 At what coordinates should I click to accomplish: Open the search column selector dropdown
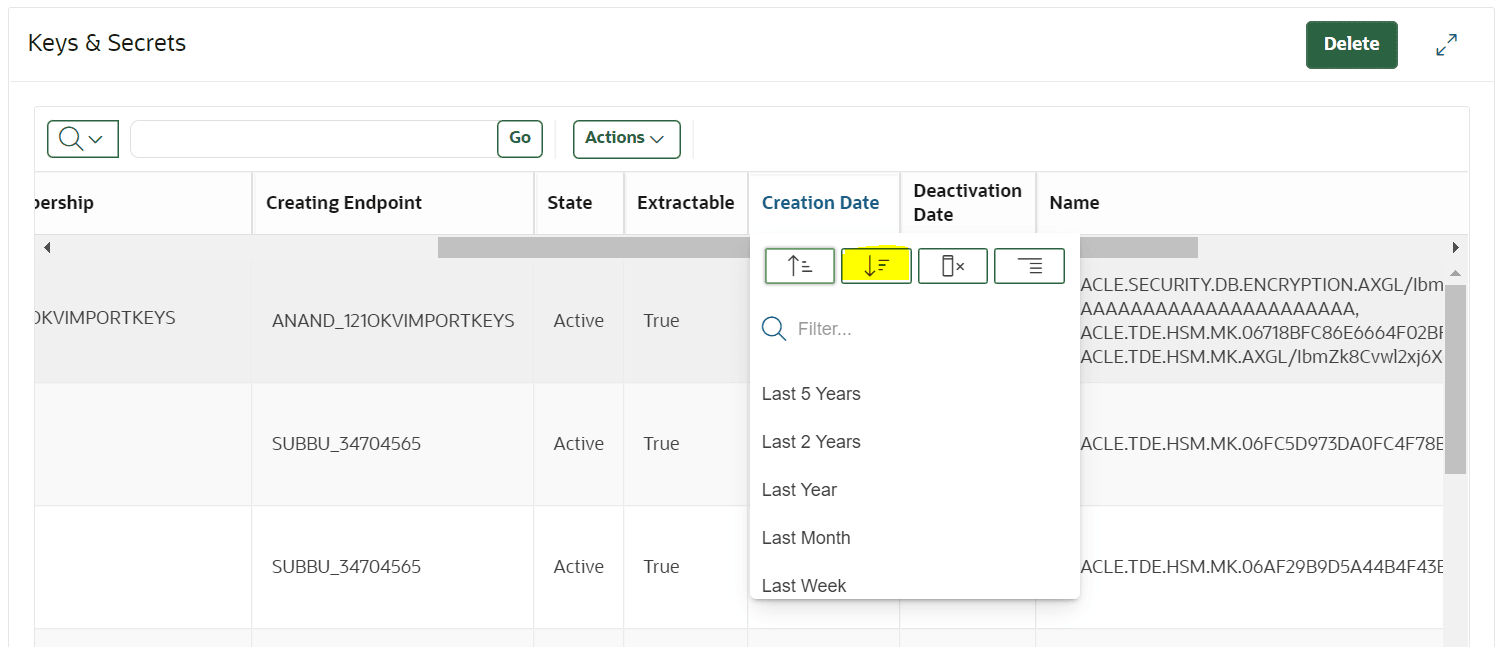tap(83, 139)
